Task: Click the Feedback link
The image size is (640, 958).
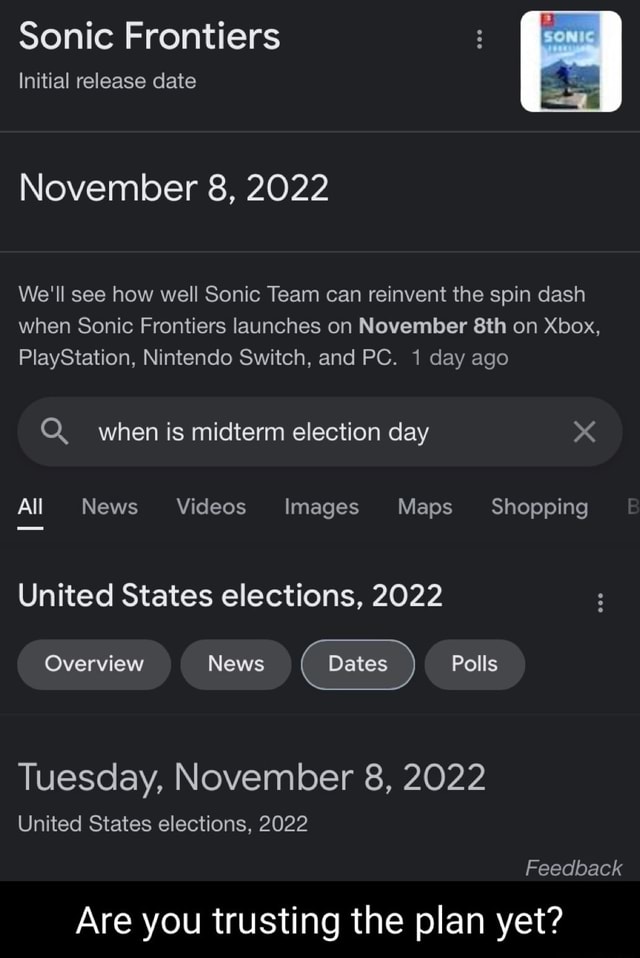Action: click(574, 869)
